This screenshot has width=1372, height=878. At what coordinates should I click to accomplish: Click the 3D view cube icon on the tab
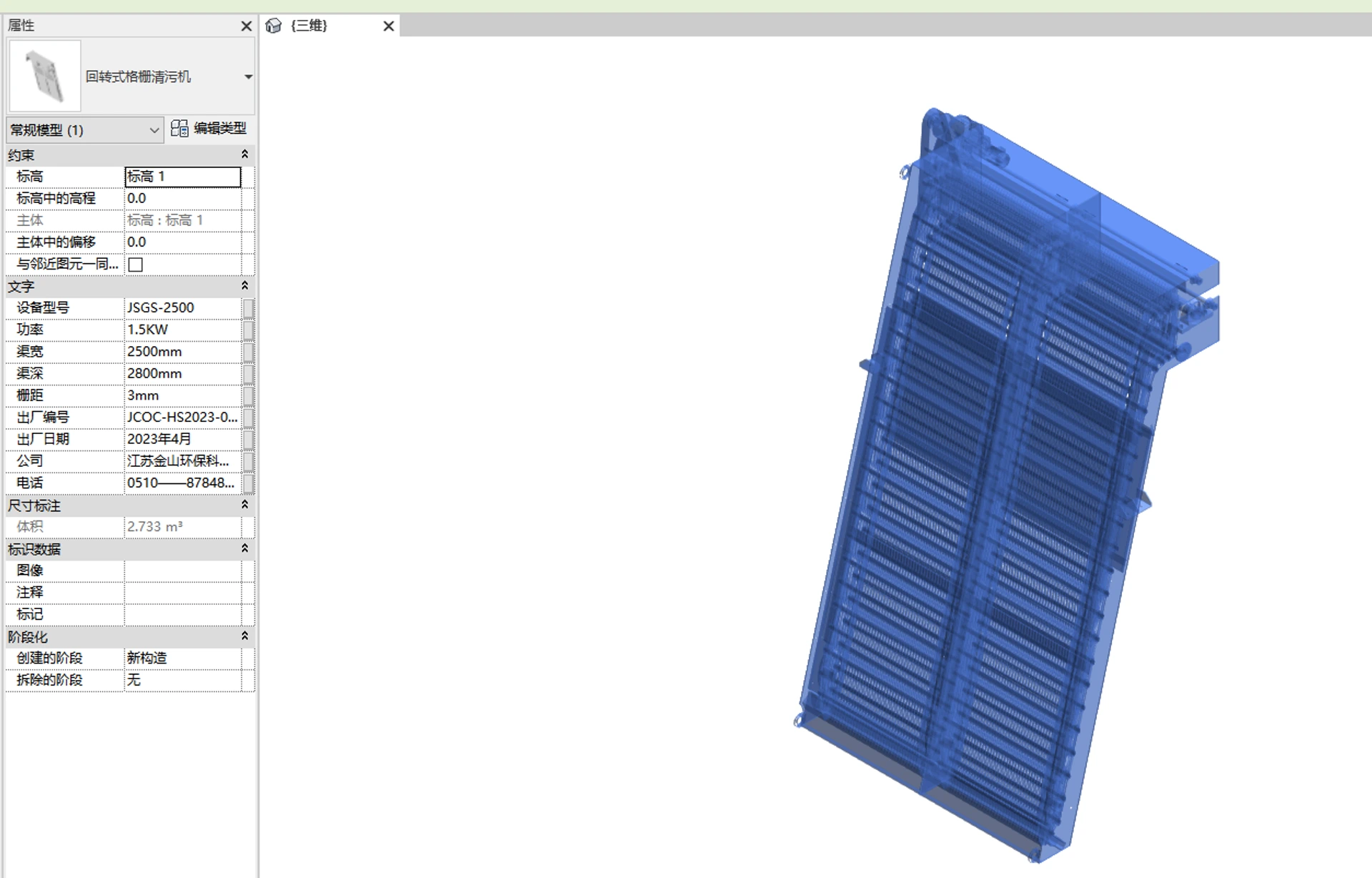(273, 26)
